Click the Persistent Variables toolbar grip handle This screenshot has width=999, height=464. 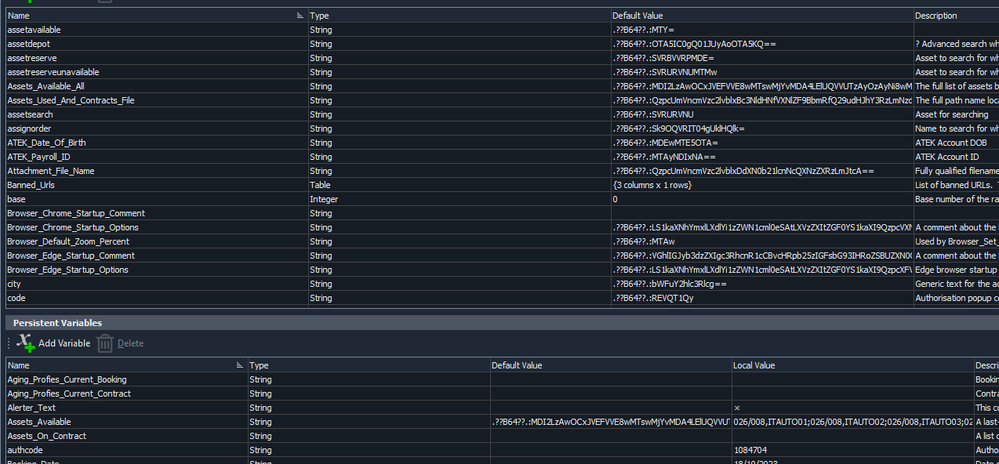[x=9, y=343]
